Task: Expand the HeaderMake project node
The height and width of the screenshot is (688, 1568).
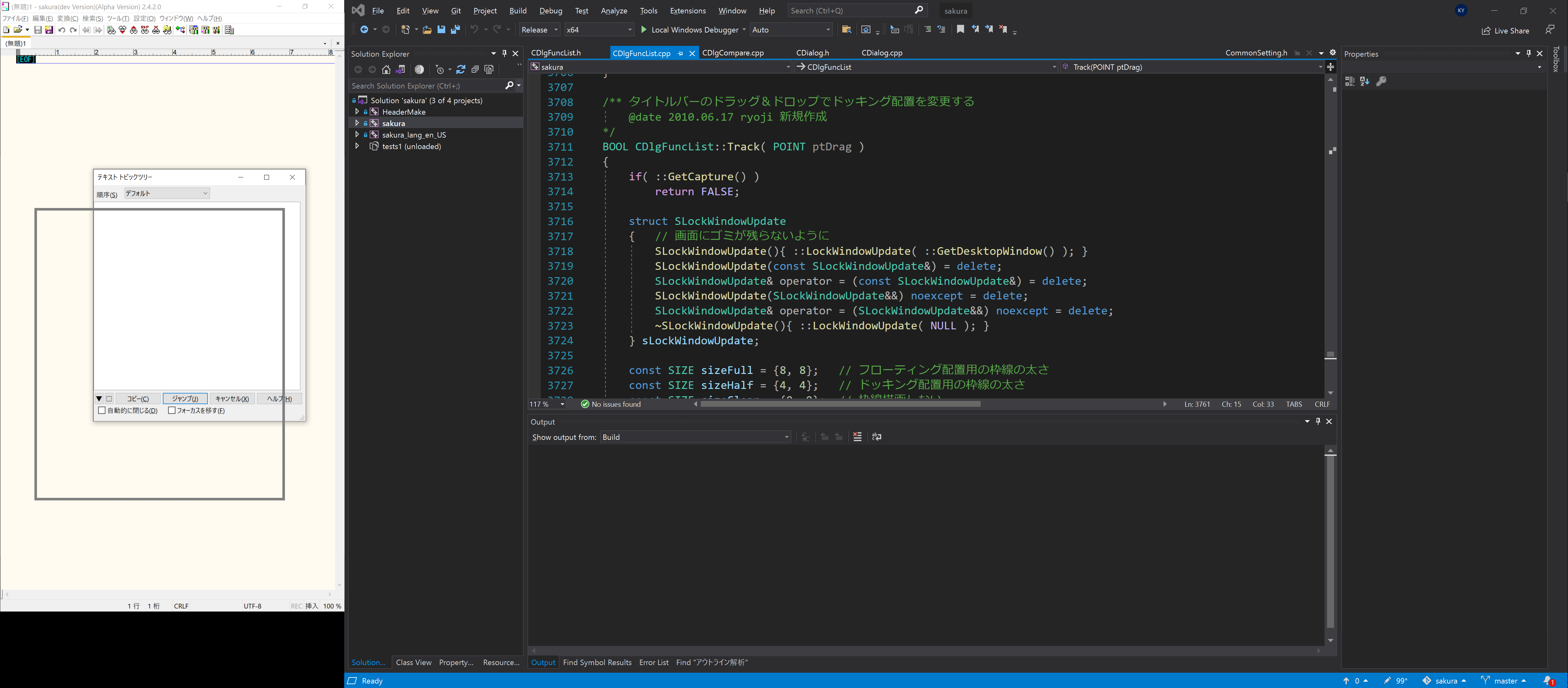Action: point(358,111)
